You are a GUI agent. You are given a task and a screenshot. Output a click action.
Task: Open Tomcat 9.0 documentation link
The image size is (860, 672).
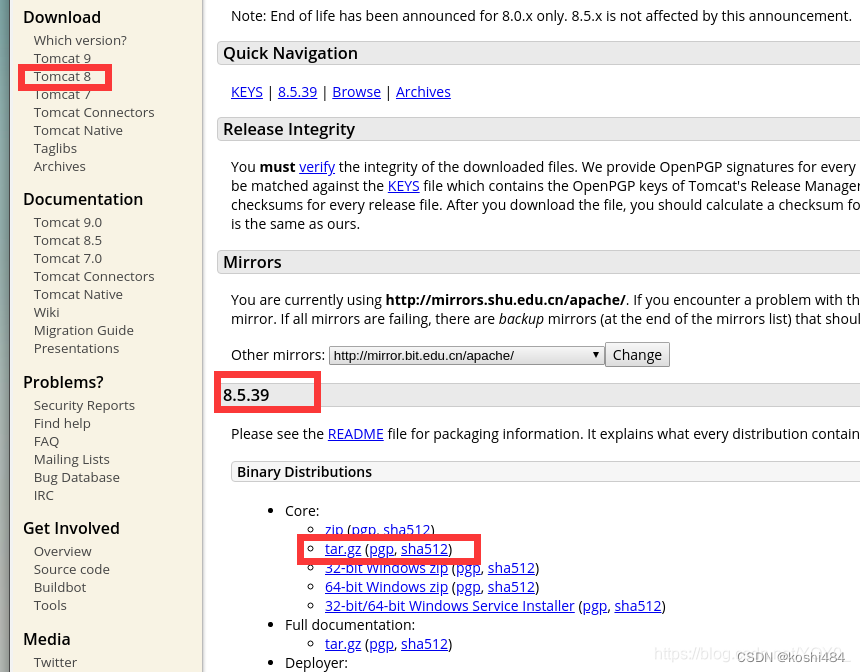[67, 223]
